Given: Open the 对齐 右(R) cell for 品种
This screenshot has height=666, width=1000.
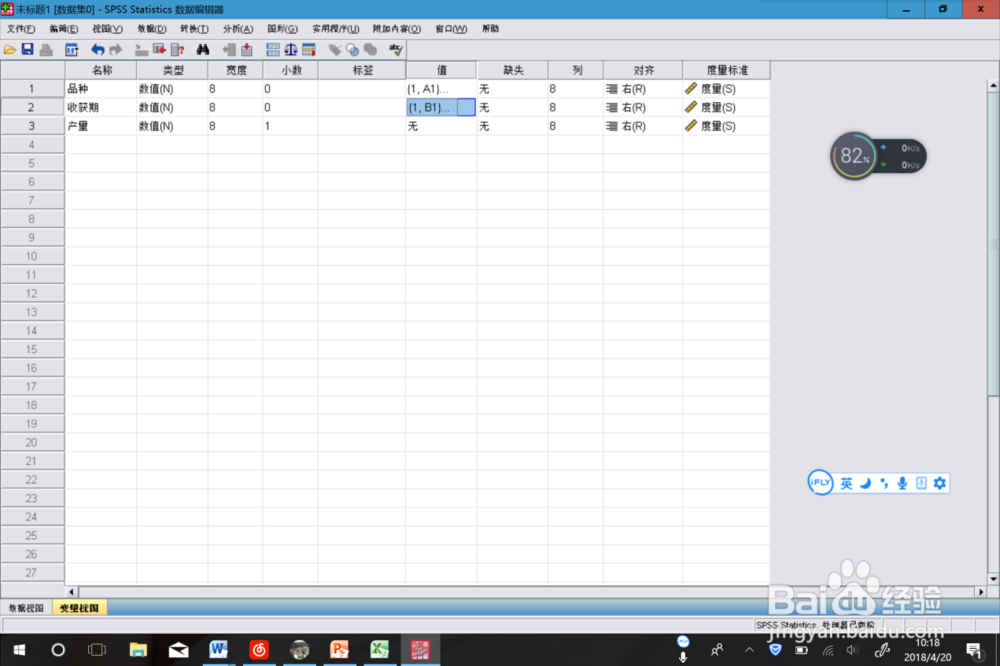Looking at the screenshot, I should pos(642,89).
